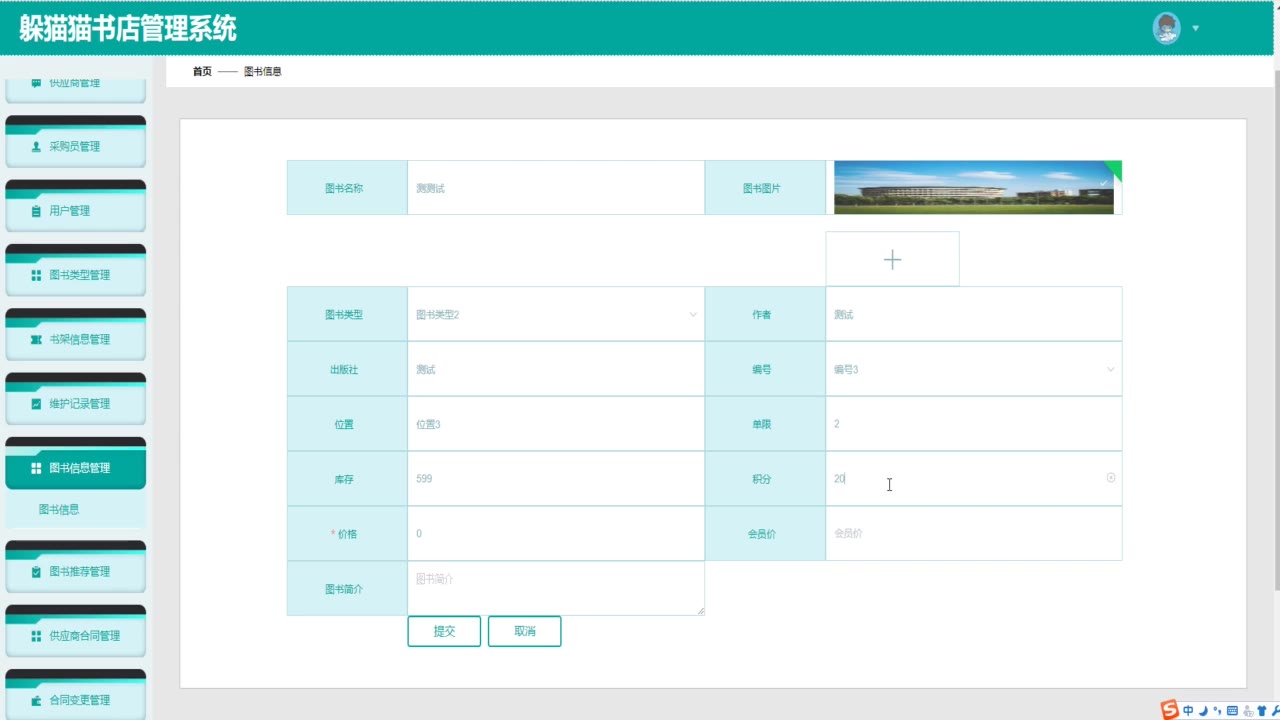Click the uploaded book image thumbnail
Screen dimensions: 1280x720
click(x=974, y=187)
